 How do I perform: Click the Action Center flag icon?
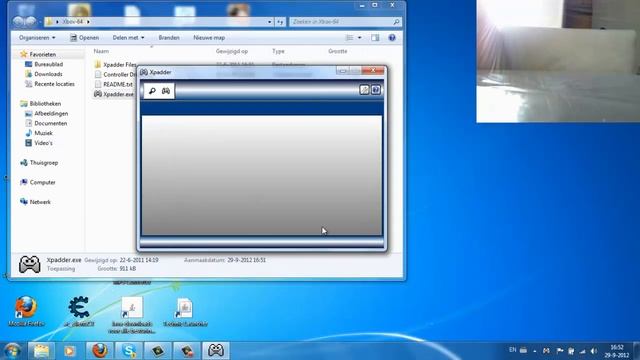pos(560,351)
